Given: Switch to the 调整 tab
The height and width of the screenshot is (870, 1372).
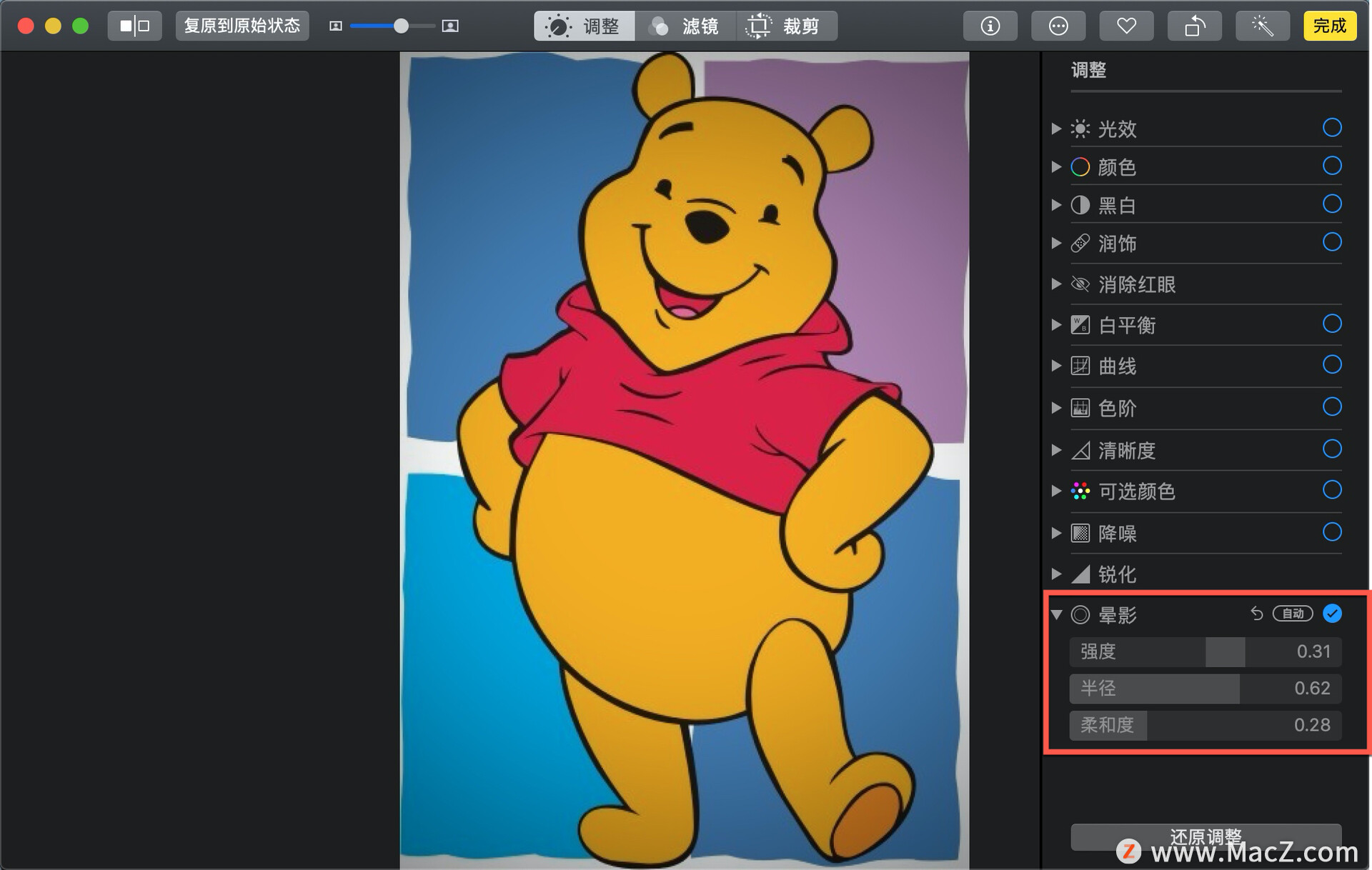Looking at the screenshot, I should pos(584,26).
